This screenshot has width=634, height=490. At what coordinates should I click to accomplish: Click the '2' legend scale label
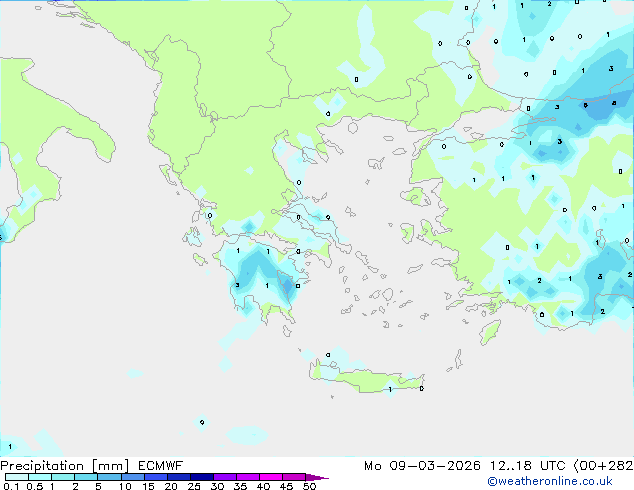point(75,486)
